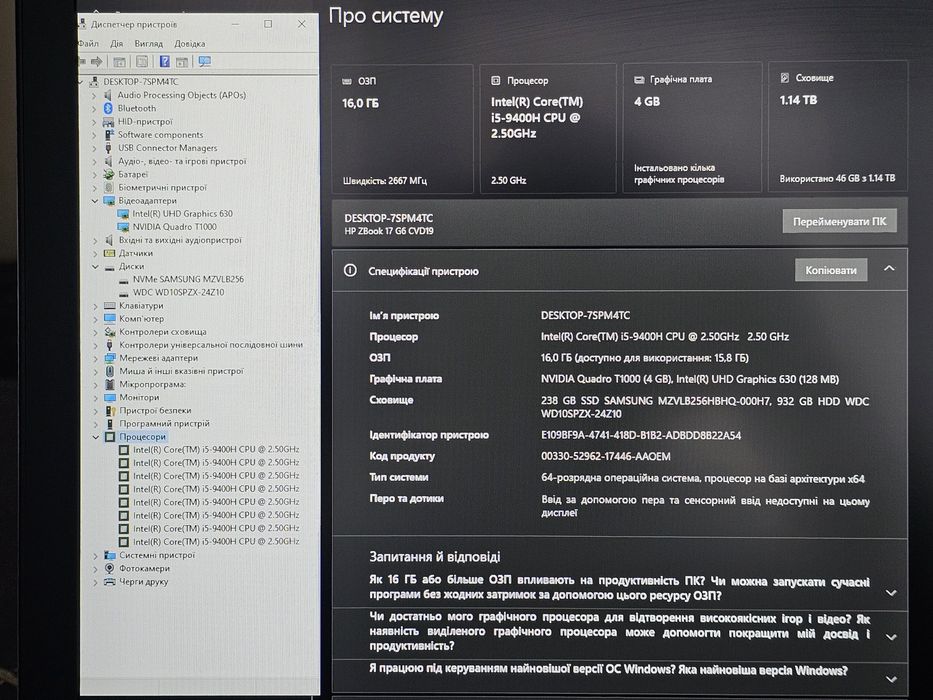Click the Фотокамери camera icon
Screen dimensions: 933x700
coord(109,568)
